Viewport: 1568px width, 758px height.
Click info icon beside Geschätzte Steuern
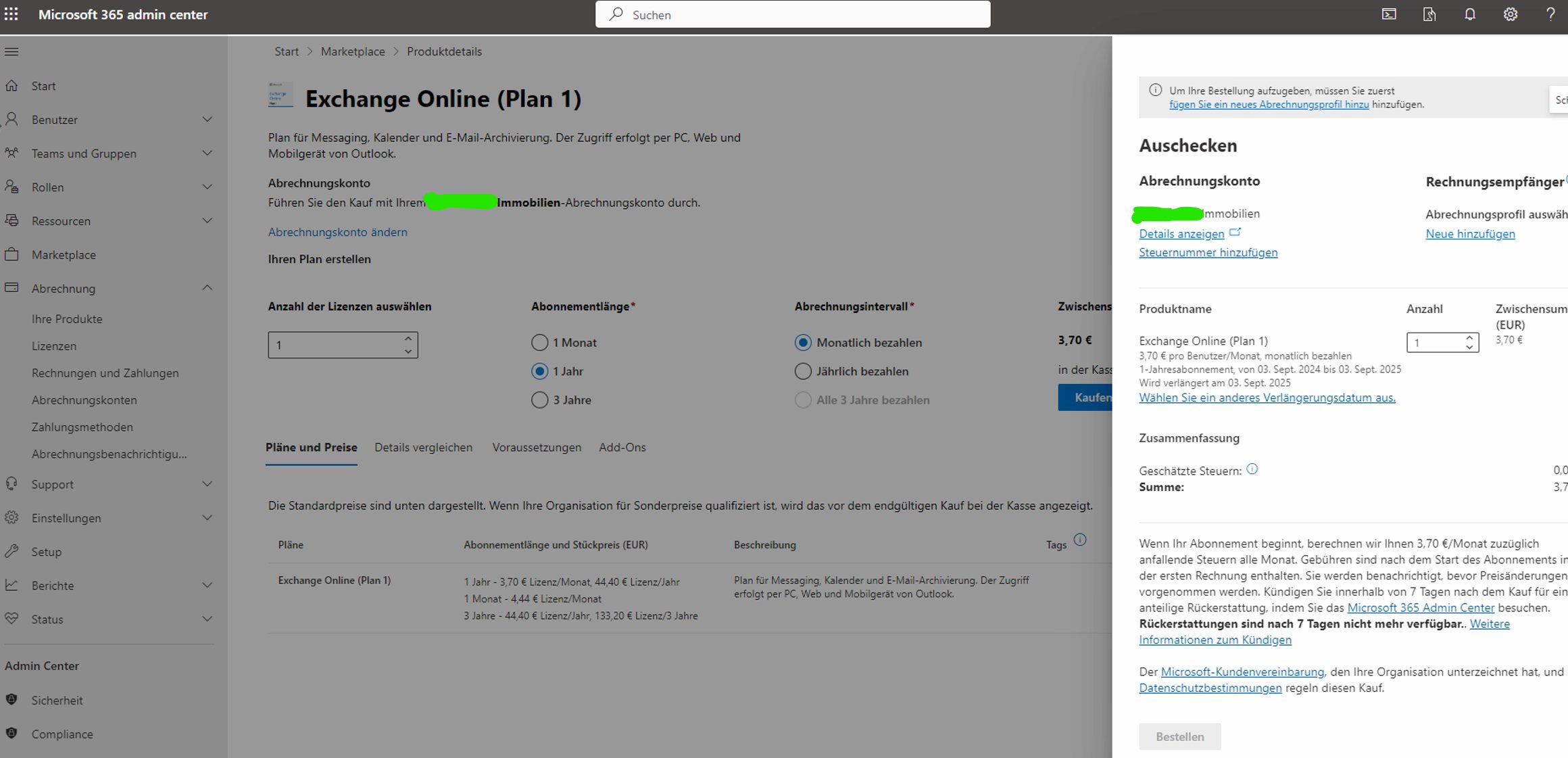coord(1252,469)
